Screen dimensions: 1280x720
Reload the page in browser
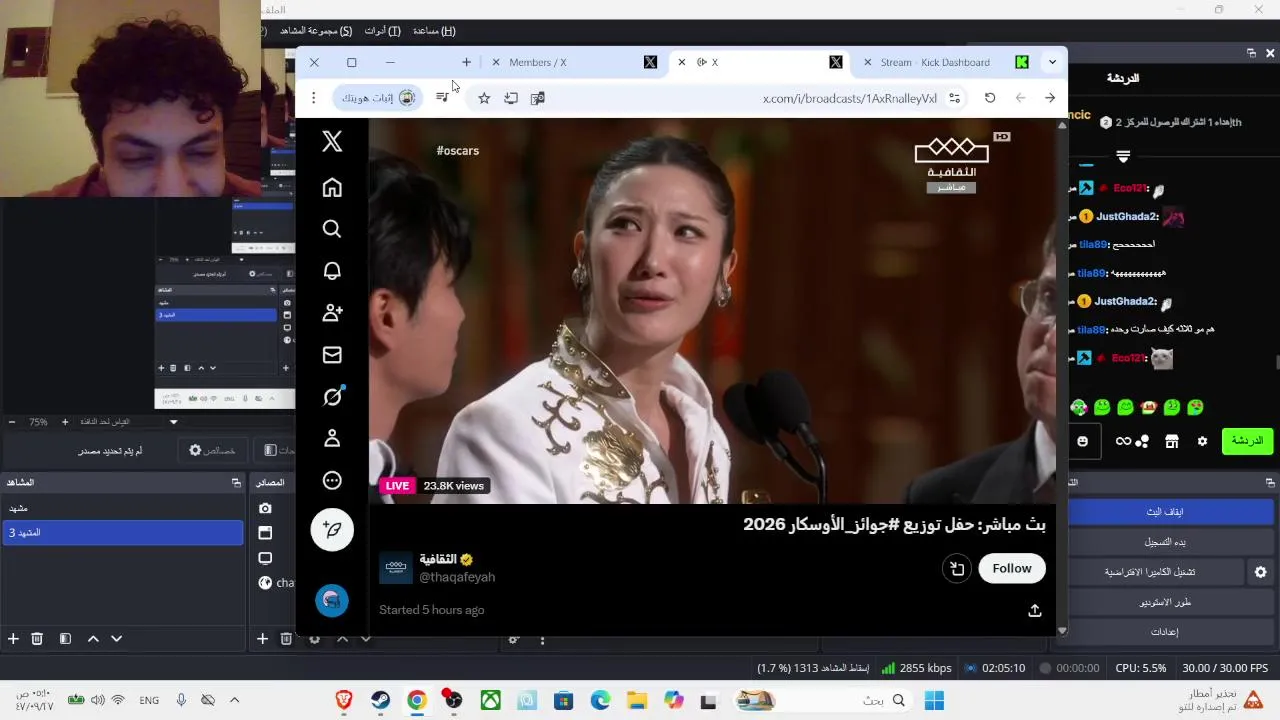pos(990,98)
